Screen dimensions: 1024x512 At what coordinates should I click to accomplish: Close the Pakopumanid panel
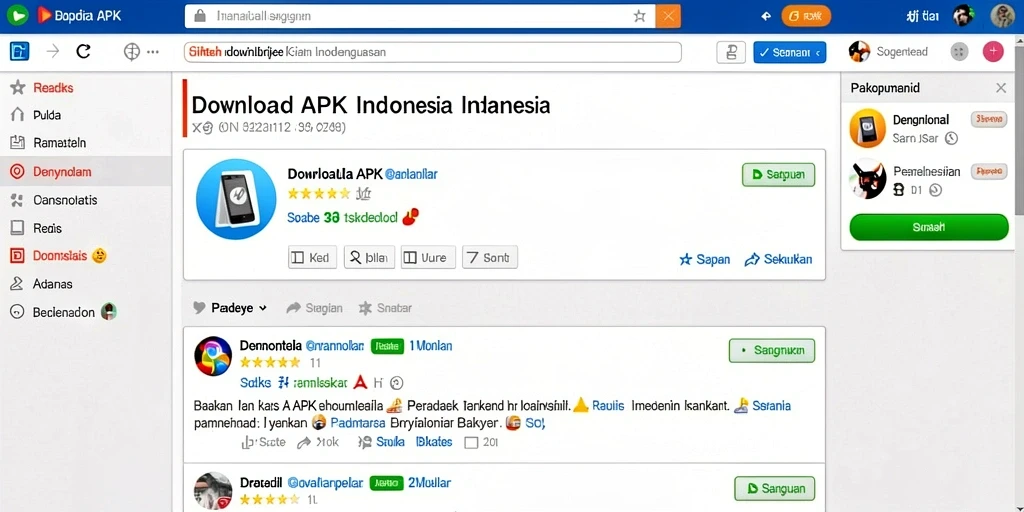pos(1000,88)
